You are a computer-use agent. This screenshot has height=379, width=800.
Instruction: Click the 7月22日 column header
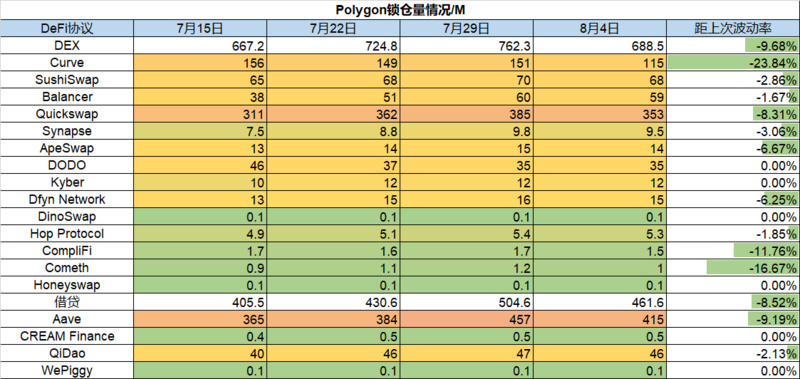point(333,28)
